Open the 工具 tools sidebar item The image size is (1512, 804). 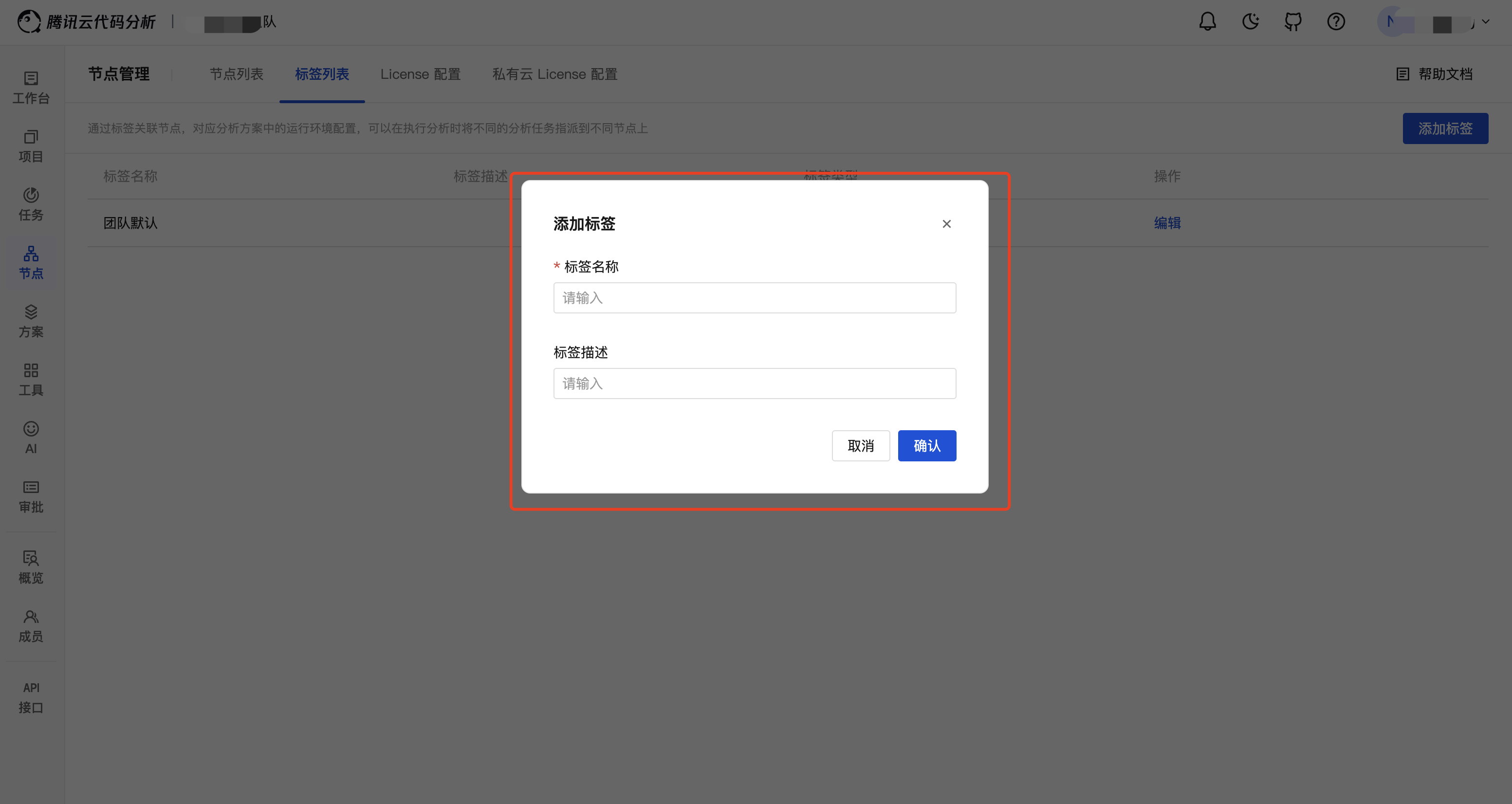(x=31, y=379)
